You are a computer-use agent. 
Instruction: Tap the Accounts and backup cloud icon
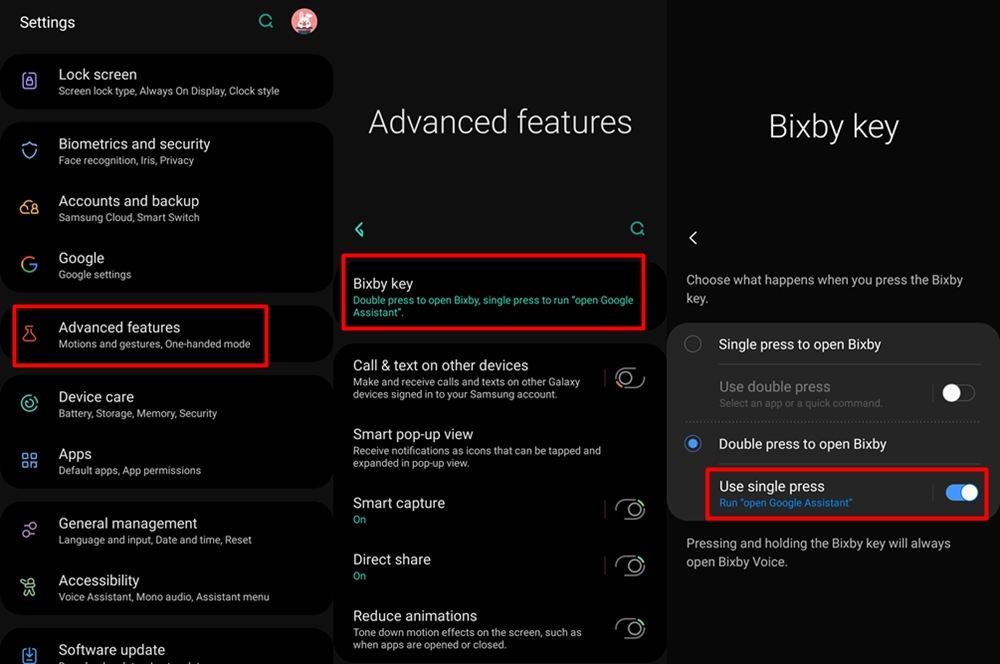coord(29,207)
